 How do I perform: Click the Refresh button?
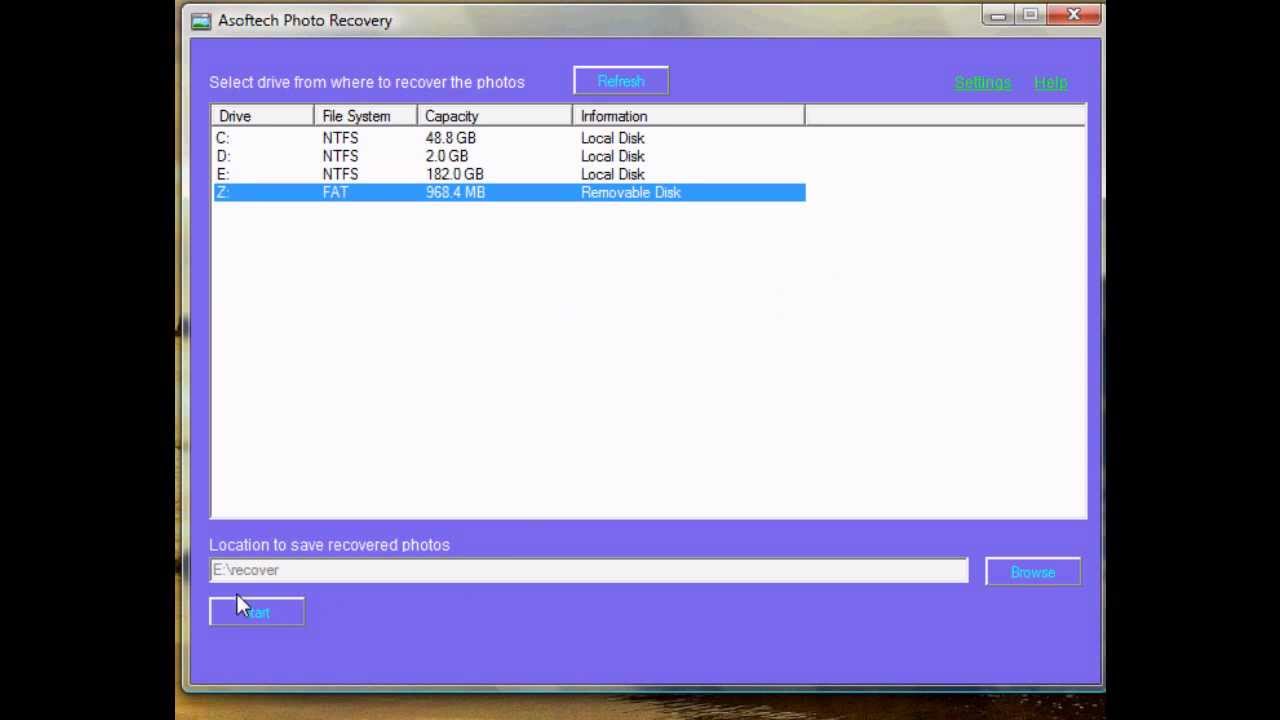621,81
